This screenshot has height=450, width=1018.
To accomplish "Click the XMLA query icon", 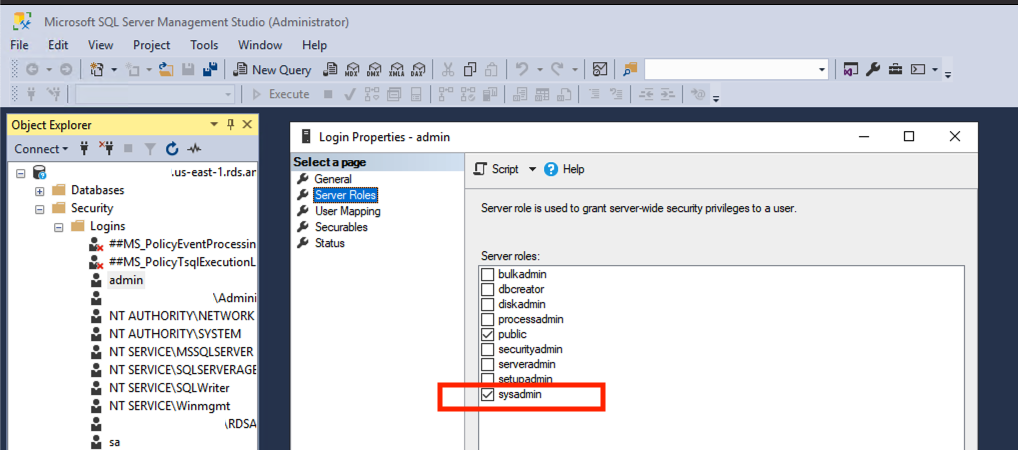I will tap(397, 69).
